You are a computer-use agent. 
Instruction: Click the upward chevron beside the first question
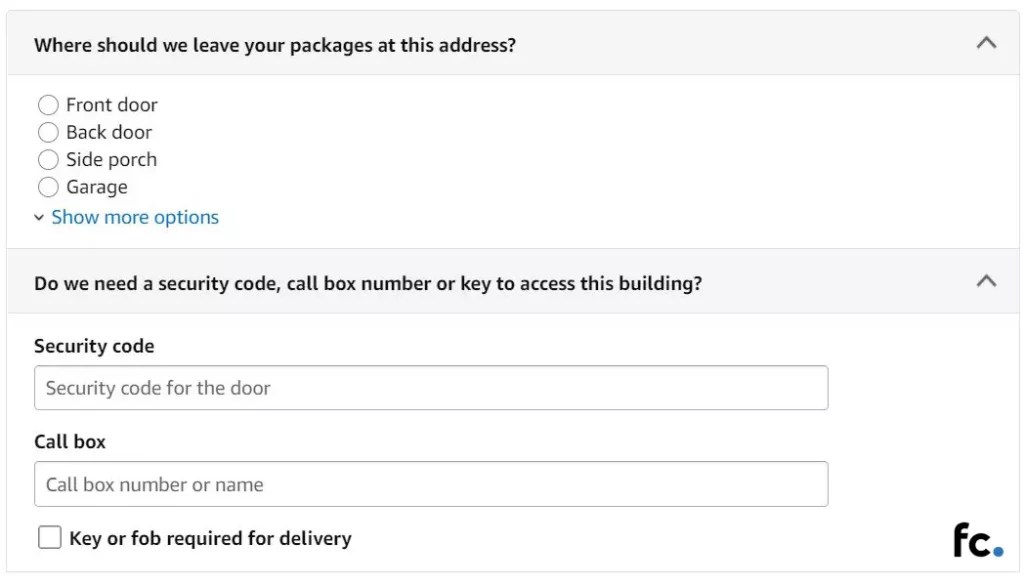[x=986, y=43]
